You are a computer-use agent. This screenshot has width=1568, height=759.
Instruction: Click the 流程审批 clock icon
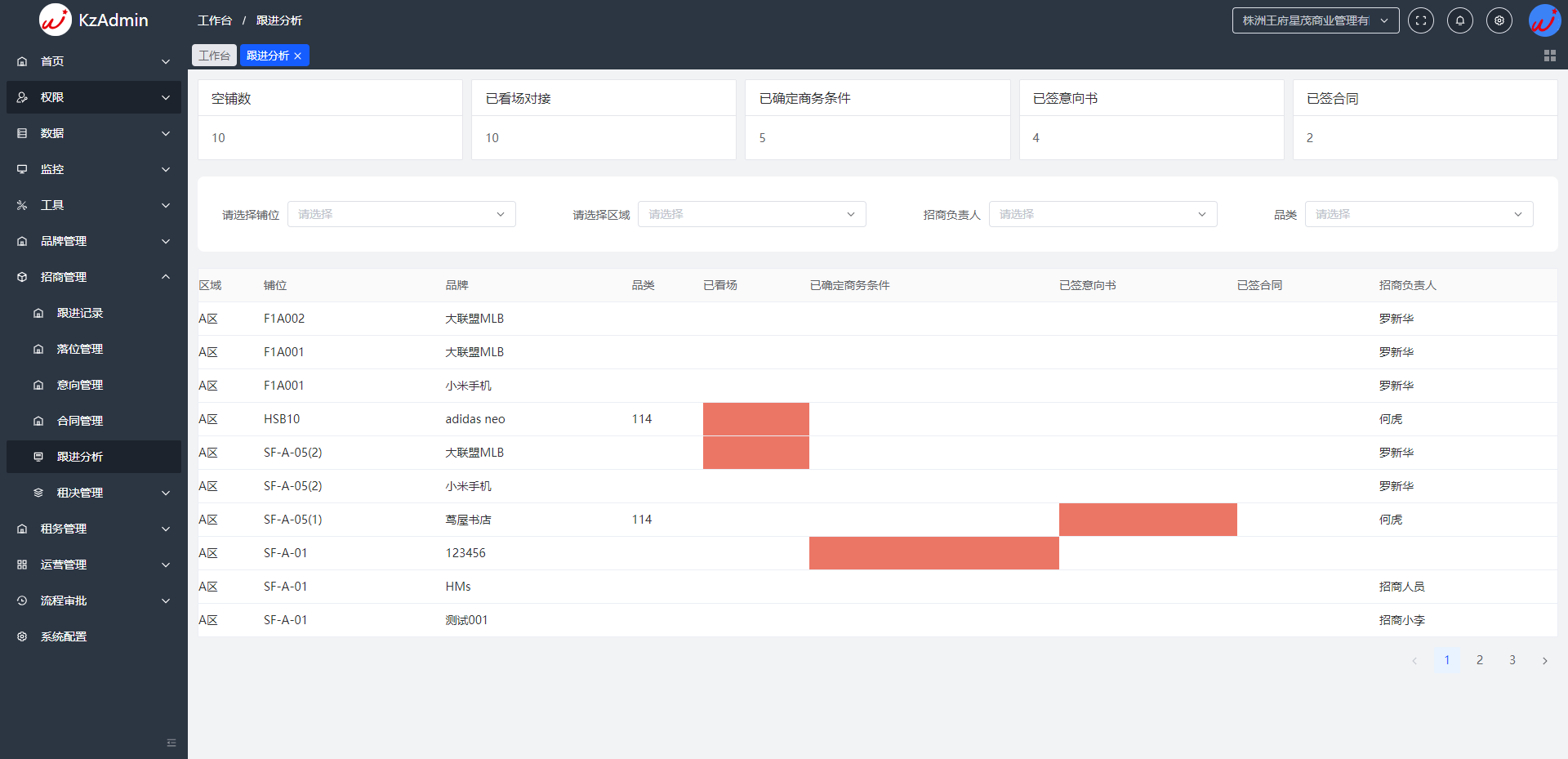click(x=22, y=601)
